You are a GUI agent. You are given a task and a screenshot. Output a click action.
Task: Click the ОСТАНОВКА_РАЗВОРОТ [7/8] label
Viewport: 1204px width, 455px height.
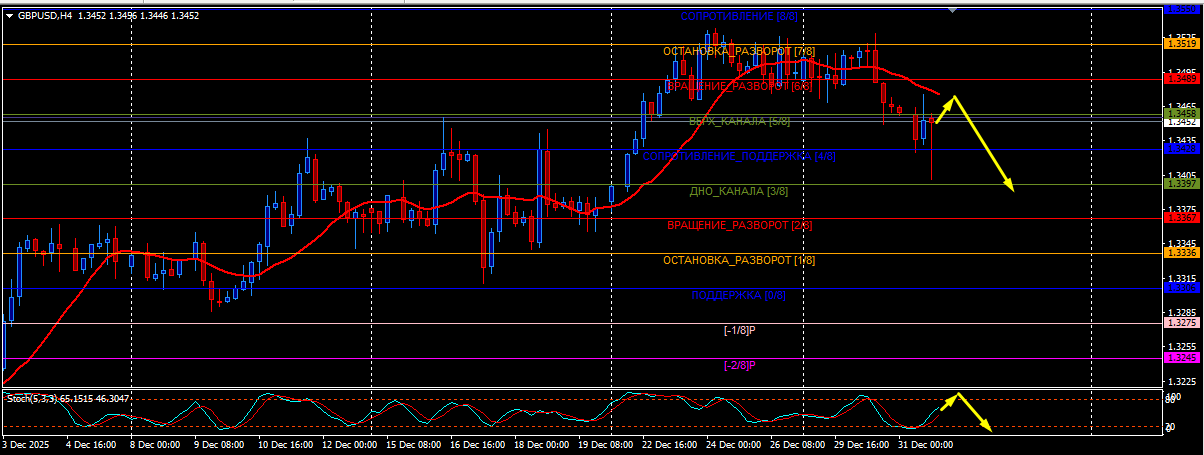(x=739, y=51)
